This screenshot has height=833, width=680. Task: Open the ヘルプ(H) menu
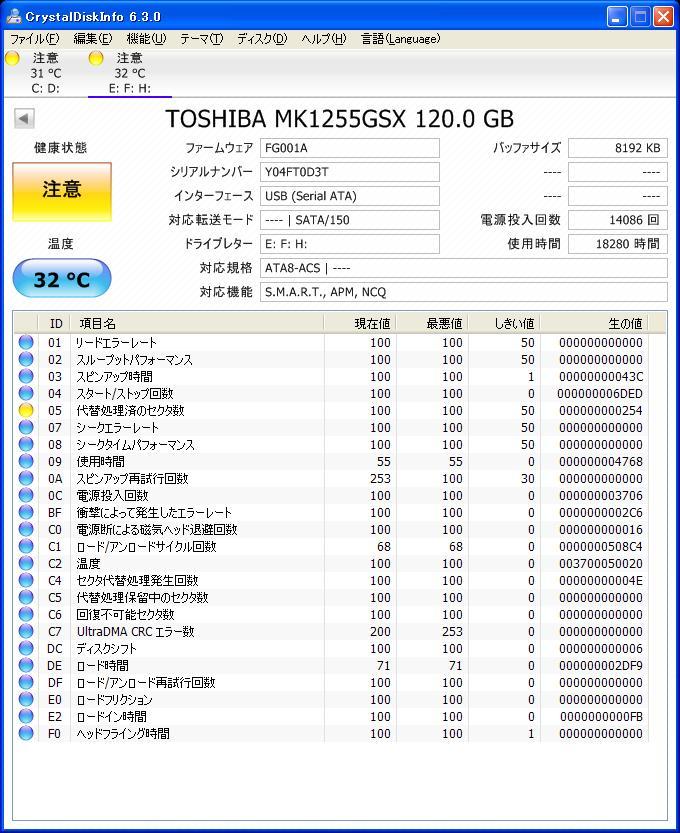[324, 39]
